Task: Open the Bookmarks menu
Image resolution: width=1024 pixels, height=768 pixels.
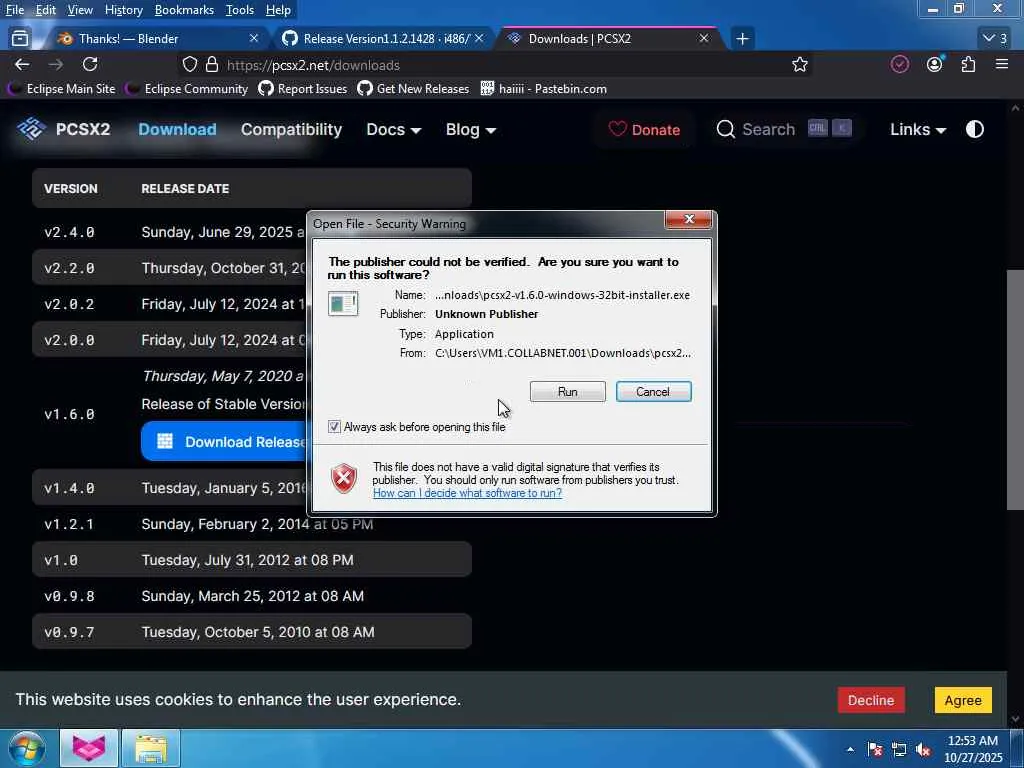Action: click(x=184, y=10)
